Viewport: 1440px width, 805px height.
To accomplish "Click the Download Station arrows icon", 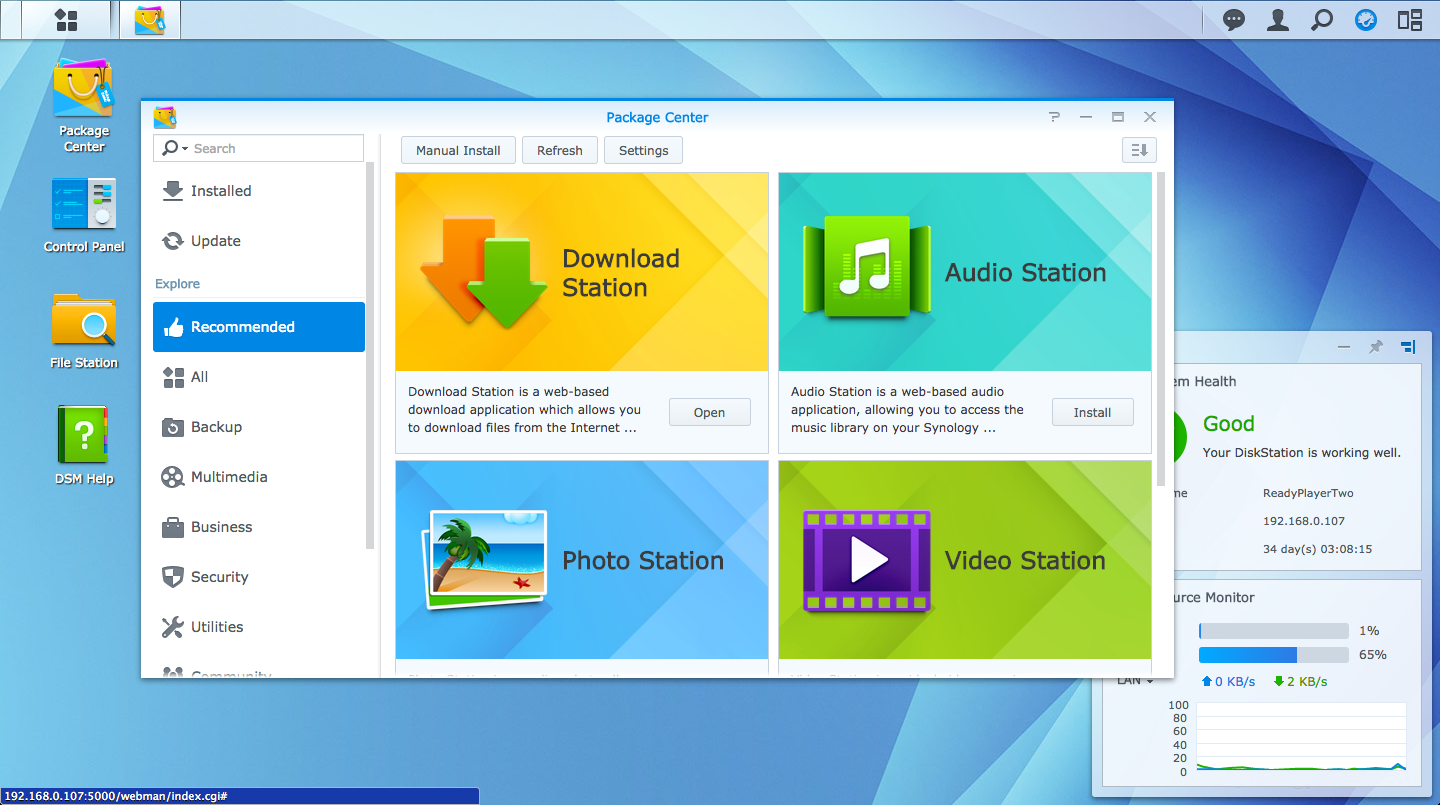I will pos(484,271).
